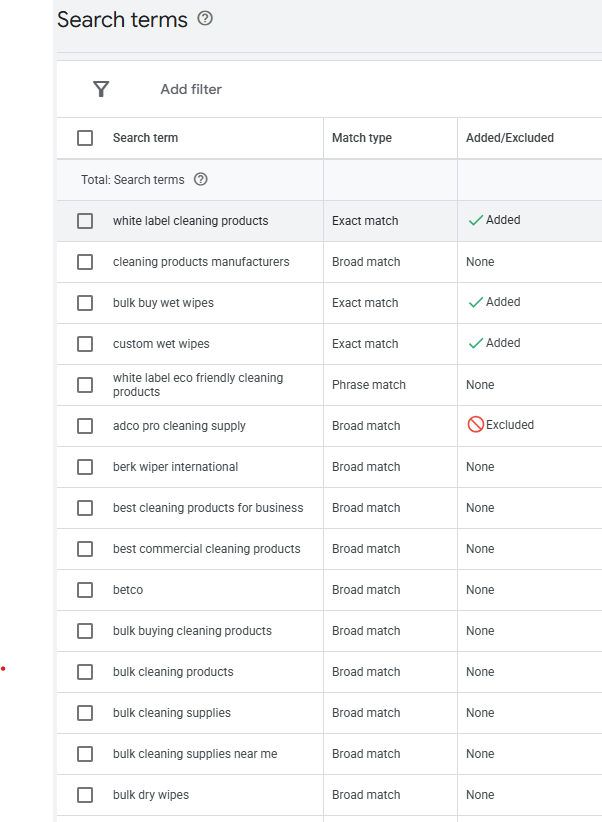The image size is (602, 822).
Task: Select best cleaning products for business checkbox
Action: 85,507
